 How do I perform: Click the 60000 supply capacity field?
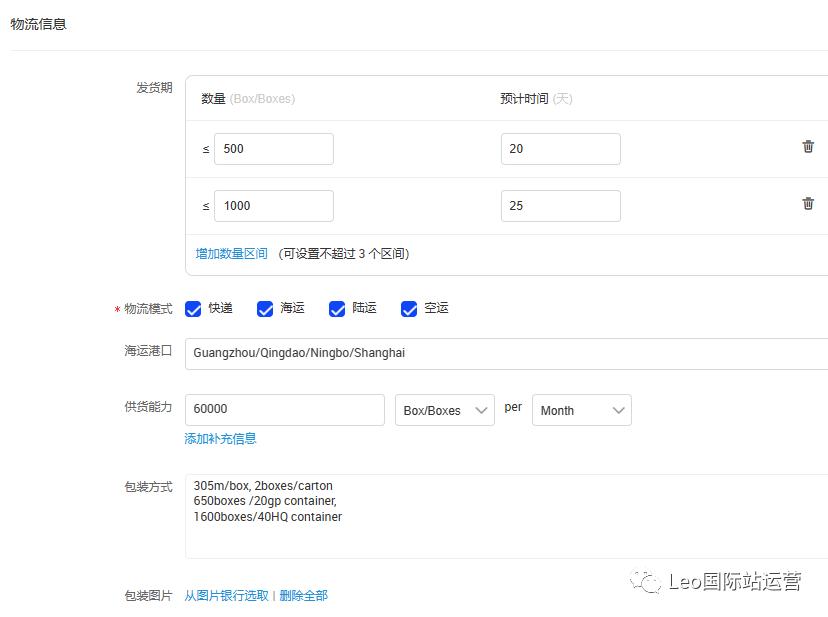[283, 409]
